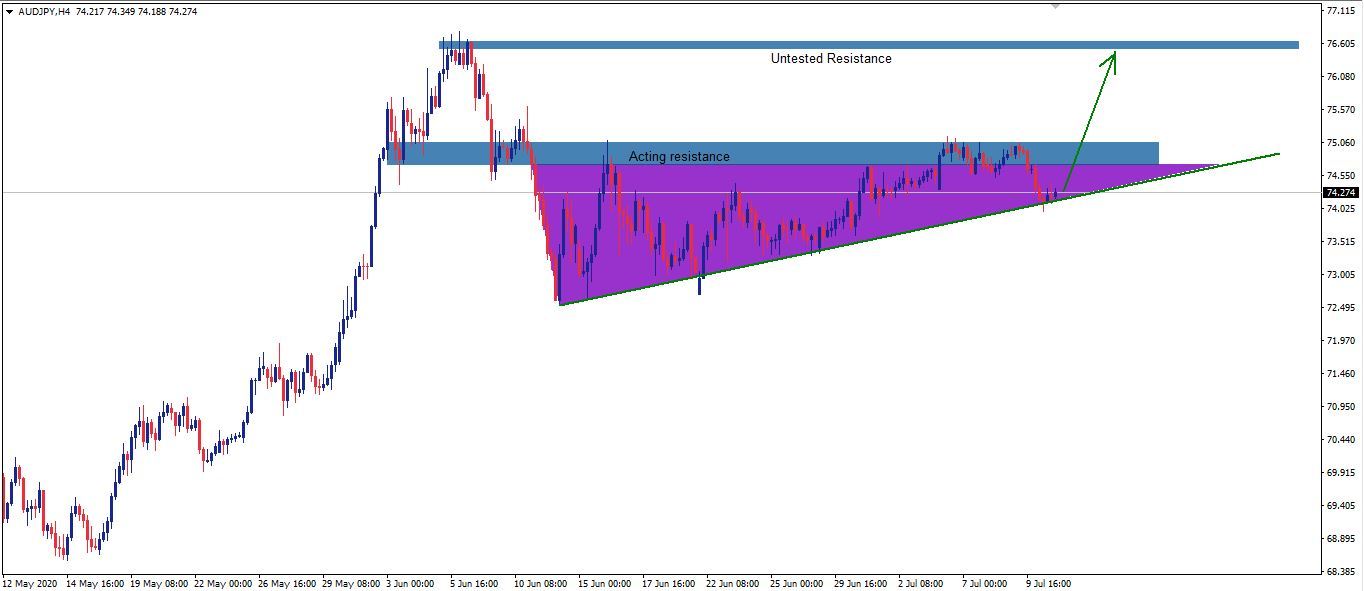This screenshot has width=1364, height=591.
Task: Click the '3 Jun 00:00' date label
Action: click(x=408, y=583)
